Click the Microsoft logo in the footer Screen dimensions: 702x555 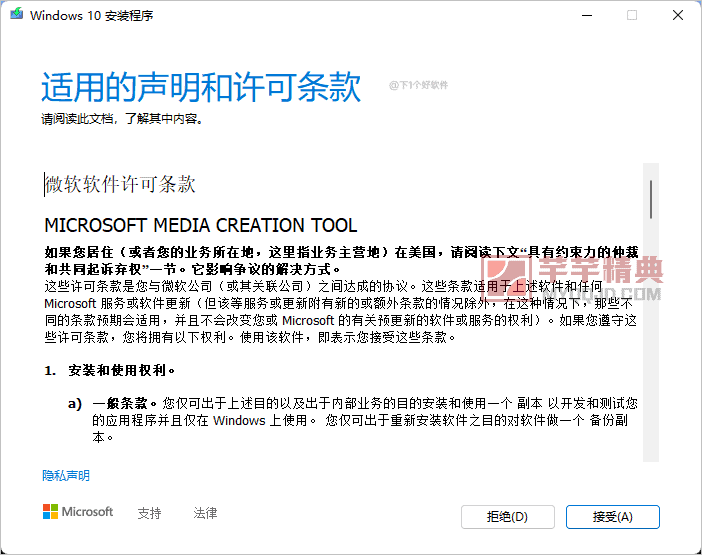[78, 512]
